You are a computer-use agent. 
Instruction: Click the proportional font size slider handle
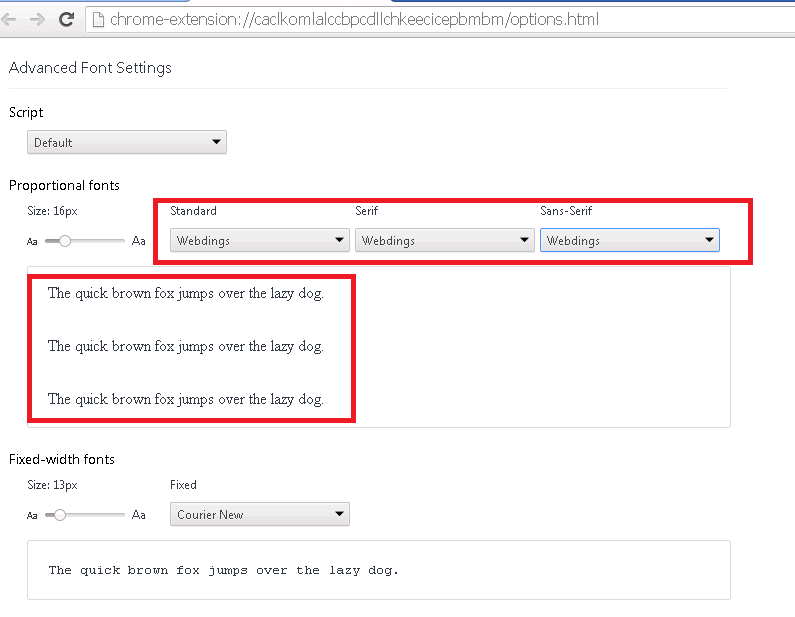click(x=64, y=241)
